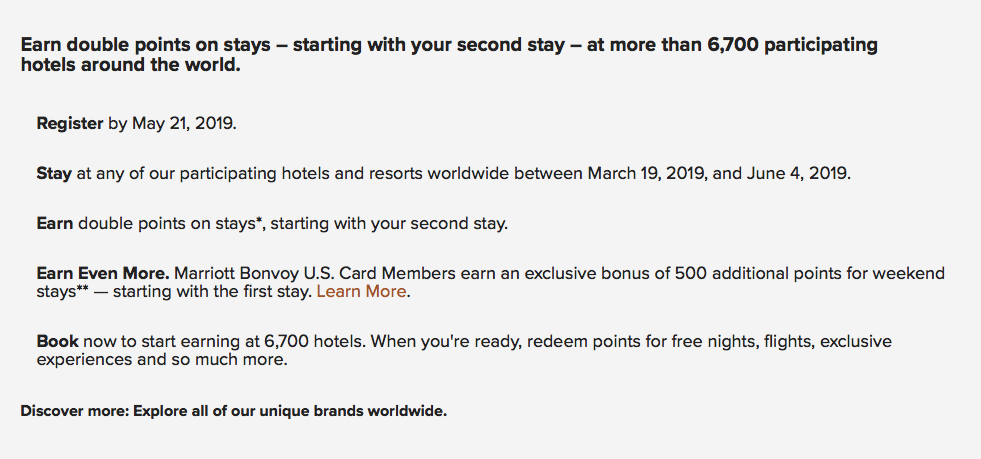This screenshot has height=459, width=981.
Task: Click the bold Stay word
Action: coord(54,174)
